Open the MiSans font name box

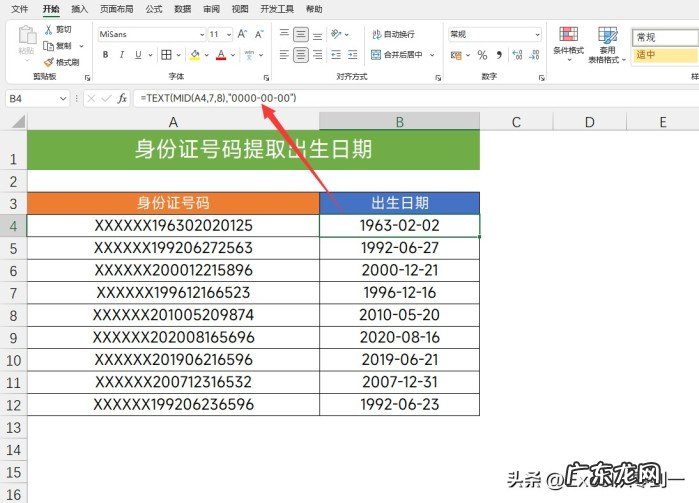(152, 34)
